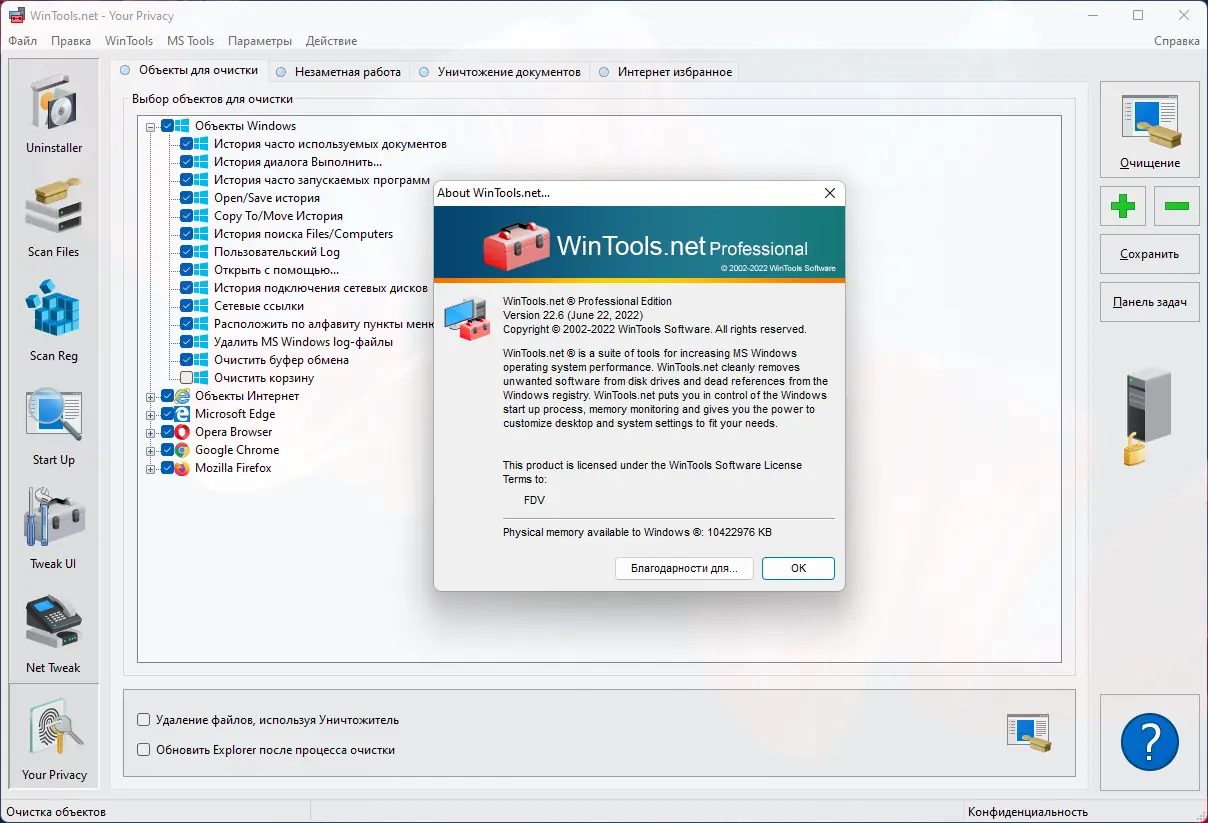Viewport: 1208px width, 823px height.
Task: Uncheck the Google Chrome checkbox
Action: [167, 450]
